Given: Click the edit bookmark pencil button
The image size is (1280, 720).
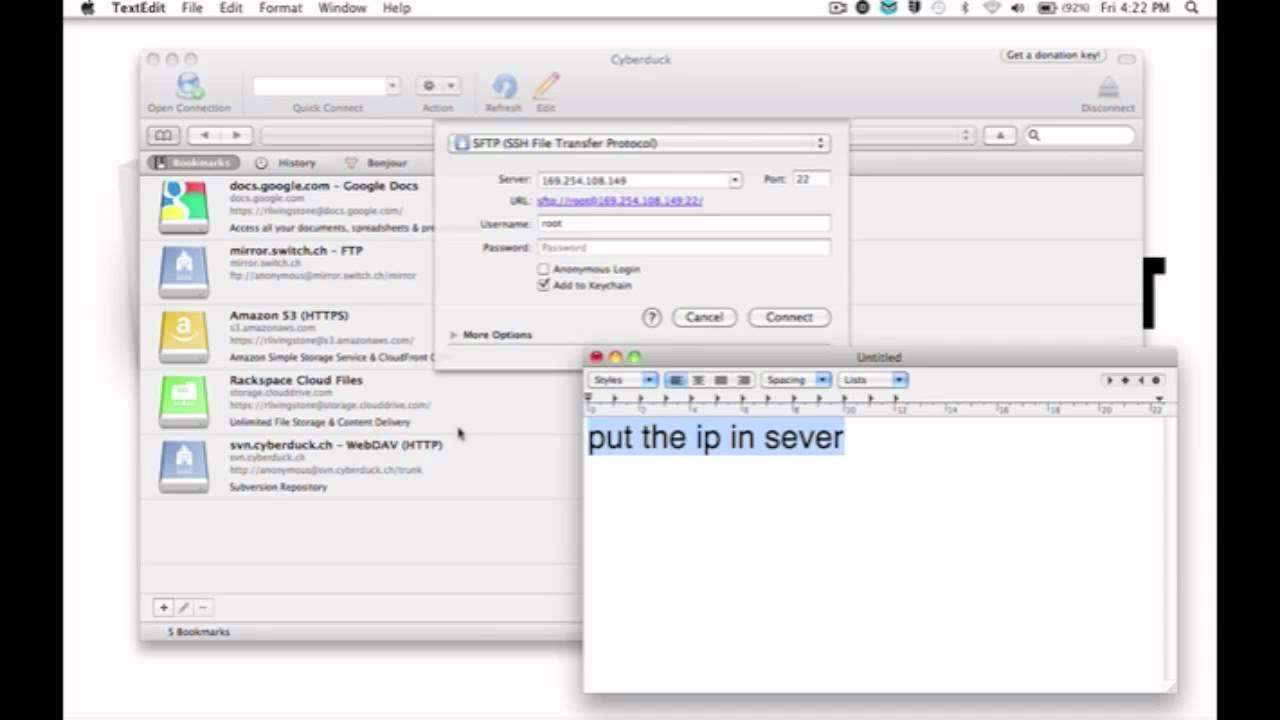Looking at the screenshot, I should 183,607.
